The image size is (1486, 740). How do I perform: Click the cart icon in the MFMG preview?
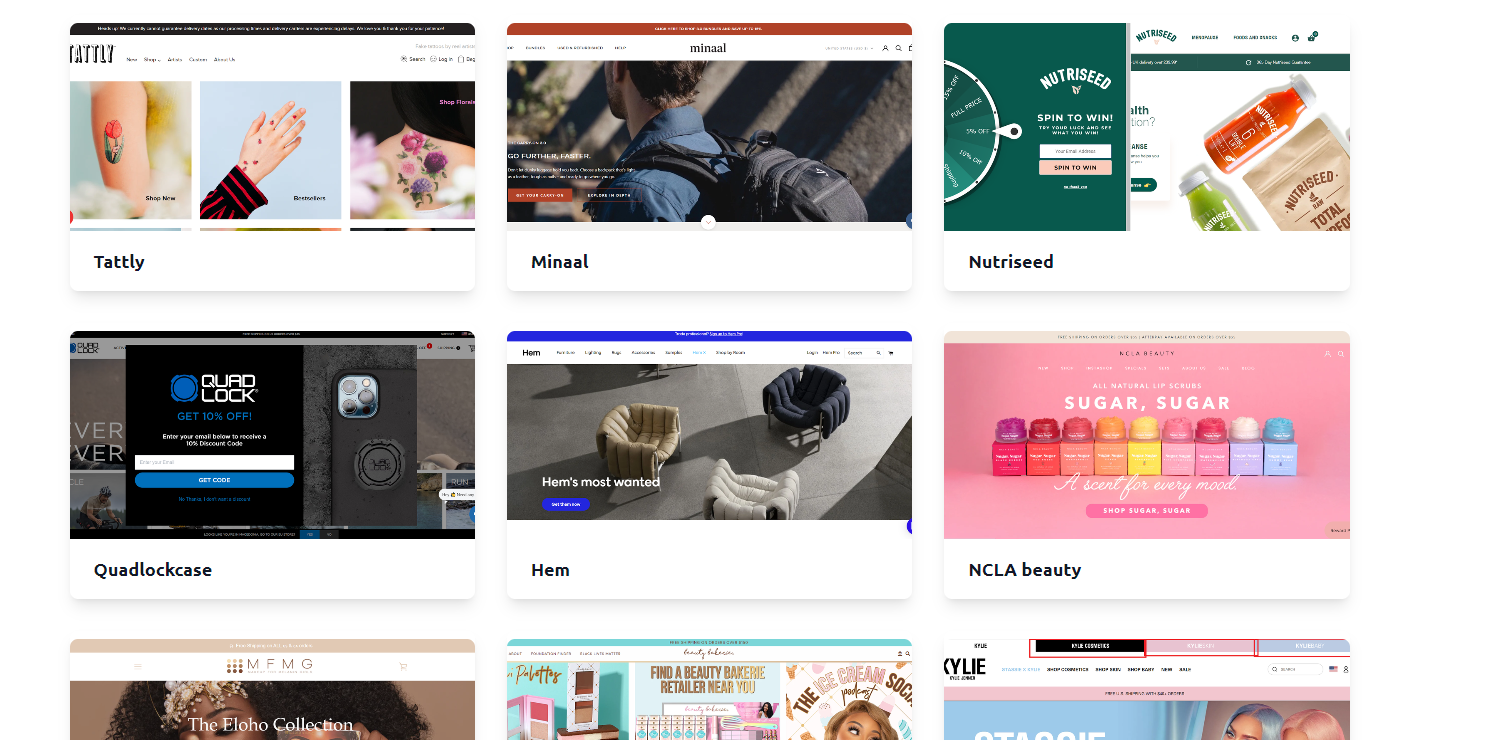click(x=403, y=666)
